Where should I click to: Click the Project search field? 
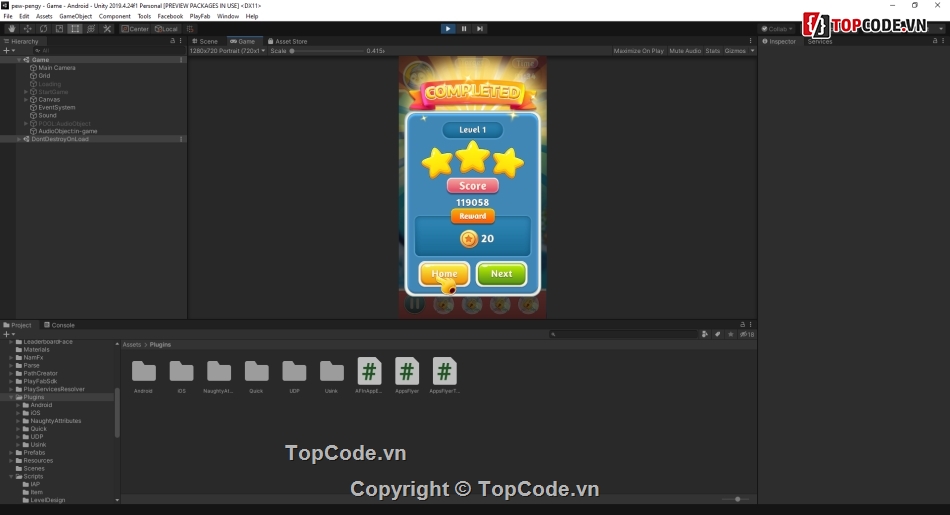(623, 334)
